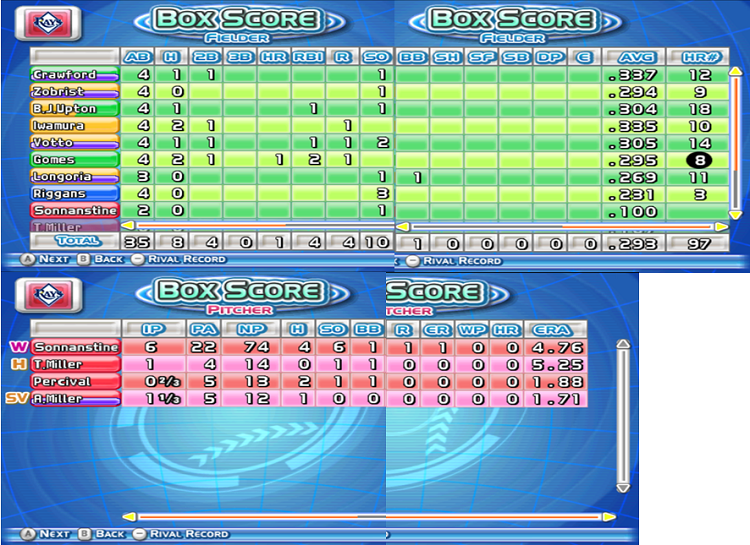Click left yellow arrow of pitcher horizontal scrollbar

(x=129, y=517)
